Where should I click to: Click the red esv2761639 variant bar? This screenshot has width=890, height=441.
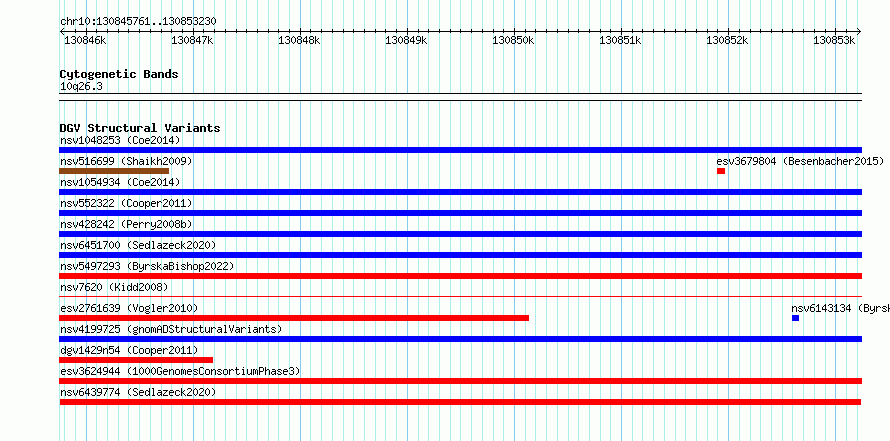coord(294,318)
